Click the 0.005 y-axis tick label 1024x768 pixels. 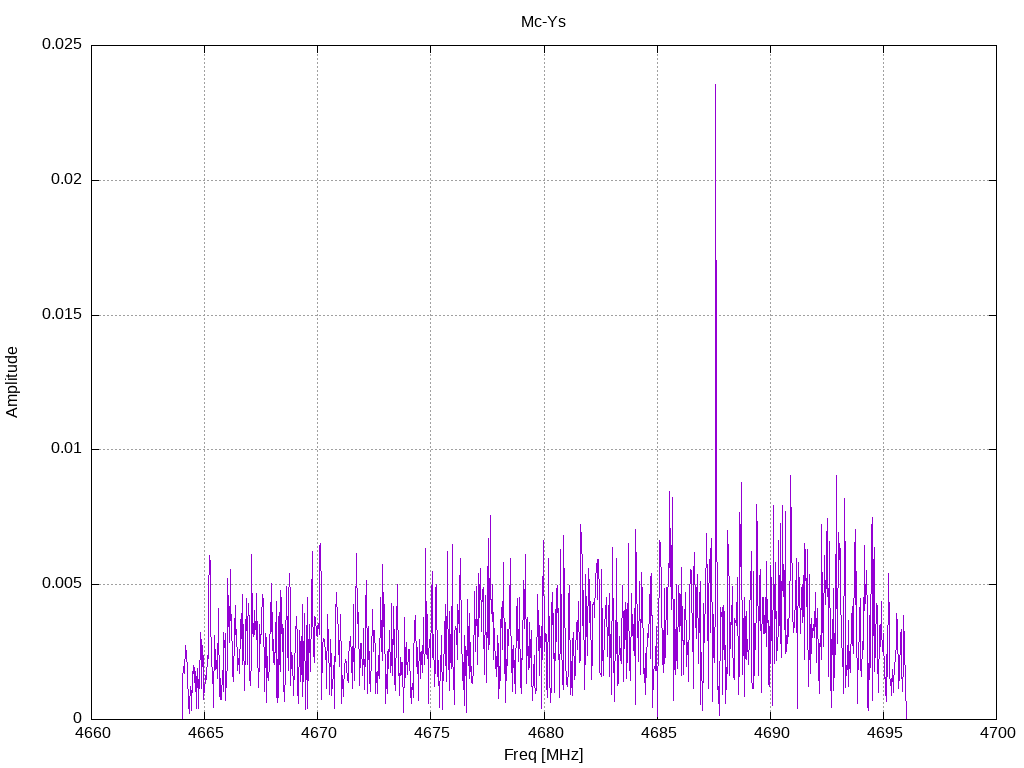[62, 583]
